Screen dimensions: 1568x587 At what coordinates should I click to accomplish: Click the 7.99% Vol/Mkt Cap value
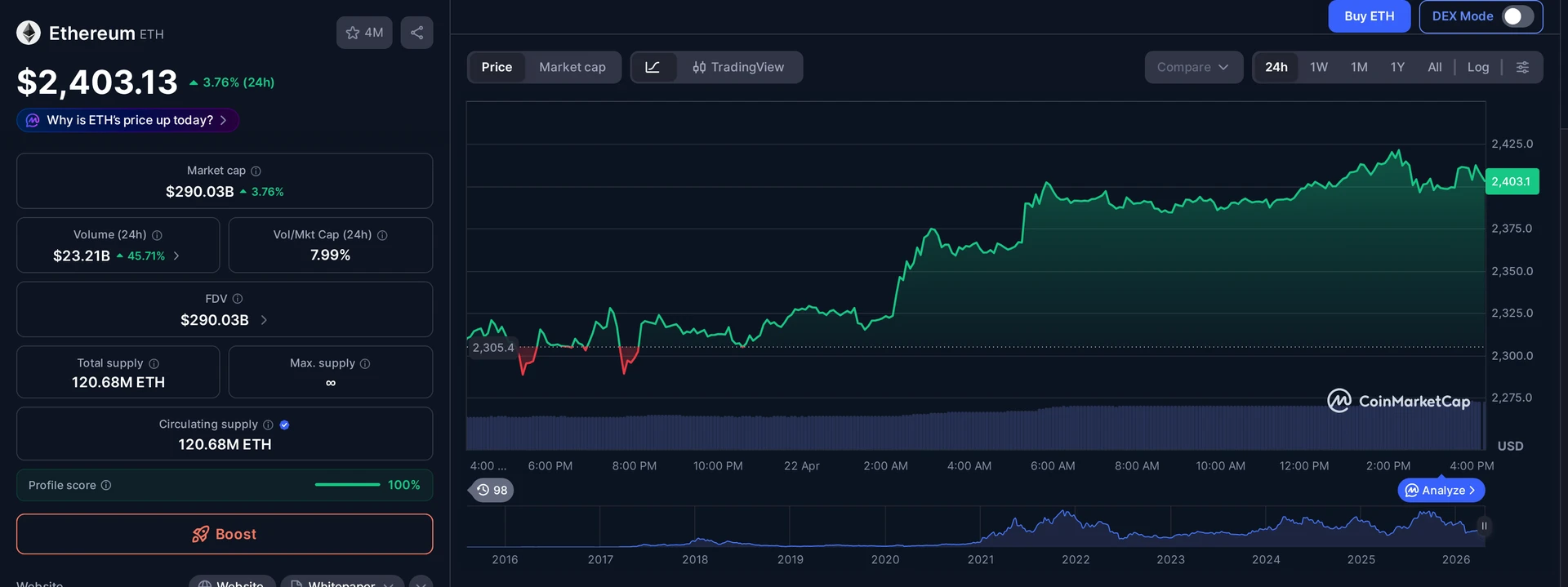tap(330, 255)
